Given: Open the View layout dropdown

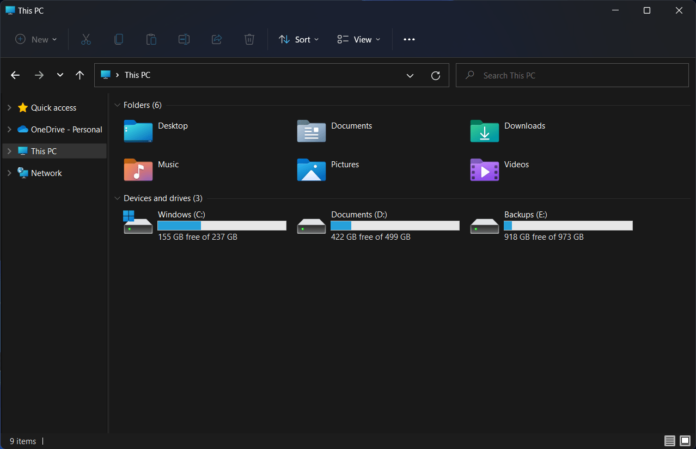Looking at the screenshot, I should [x=359, y=39].
